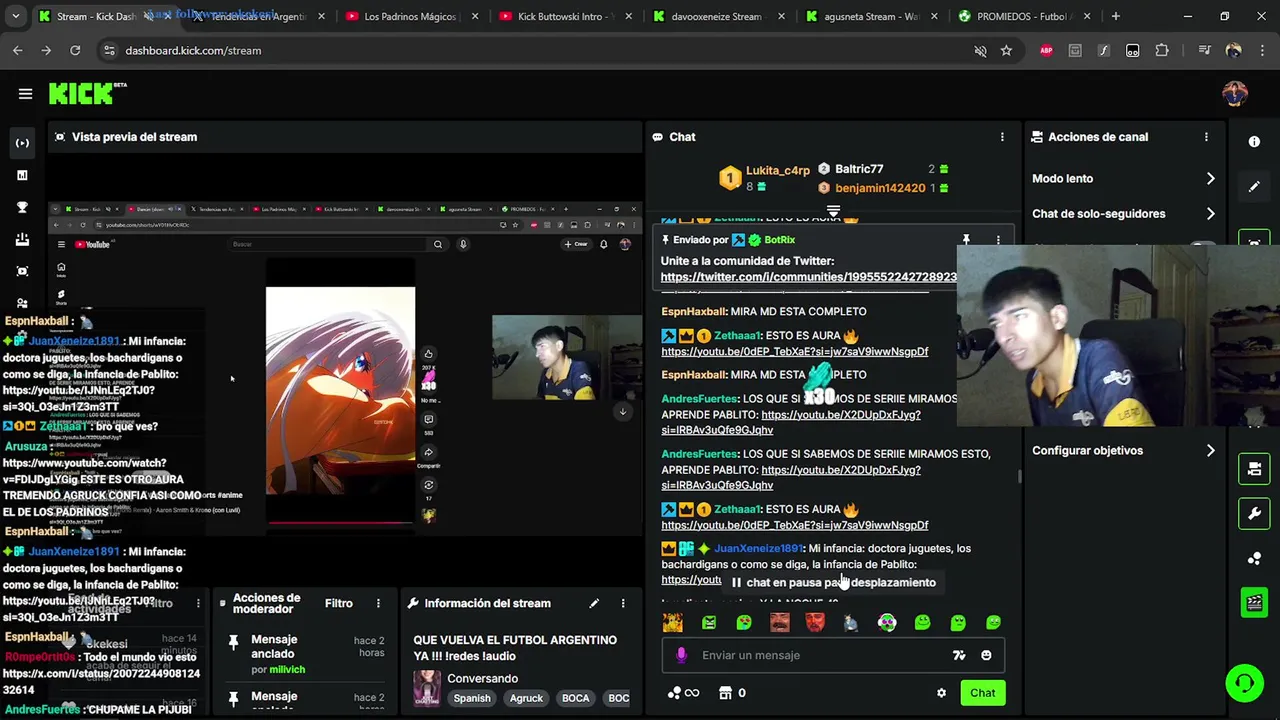Expand Chat de solo-seguidores option
Viewport: 1280px width, 720px height.
[1123, 214]
